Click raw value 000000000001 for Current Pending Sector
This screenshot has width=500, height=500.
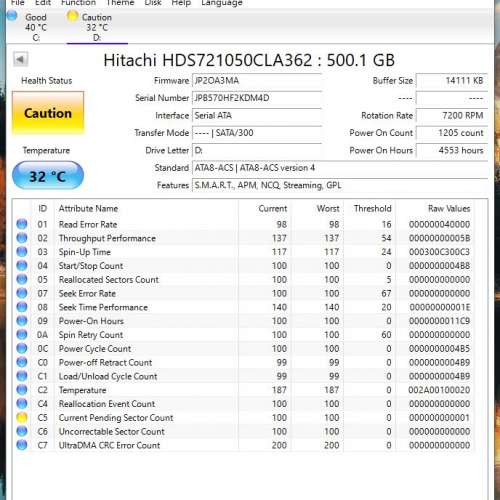439,418
